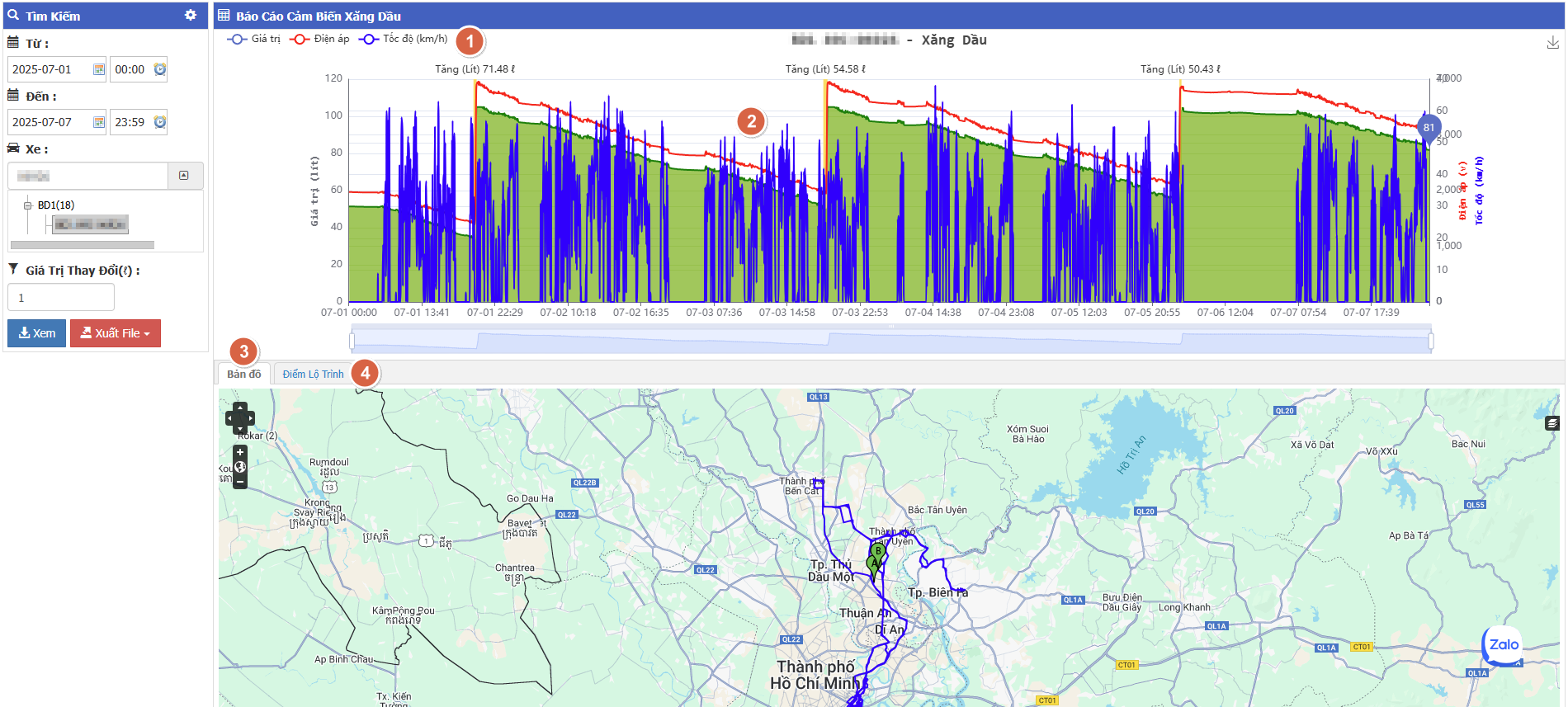This screenshot has height=707, width=1568.
Task: Open the Xuất File export dropdown
Action: coord(116,333)
